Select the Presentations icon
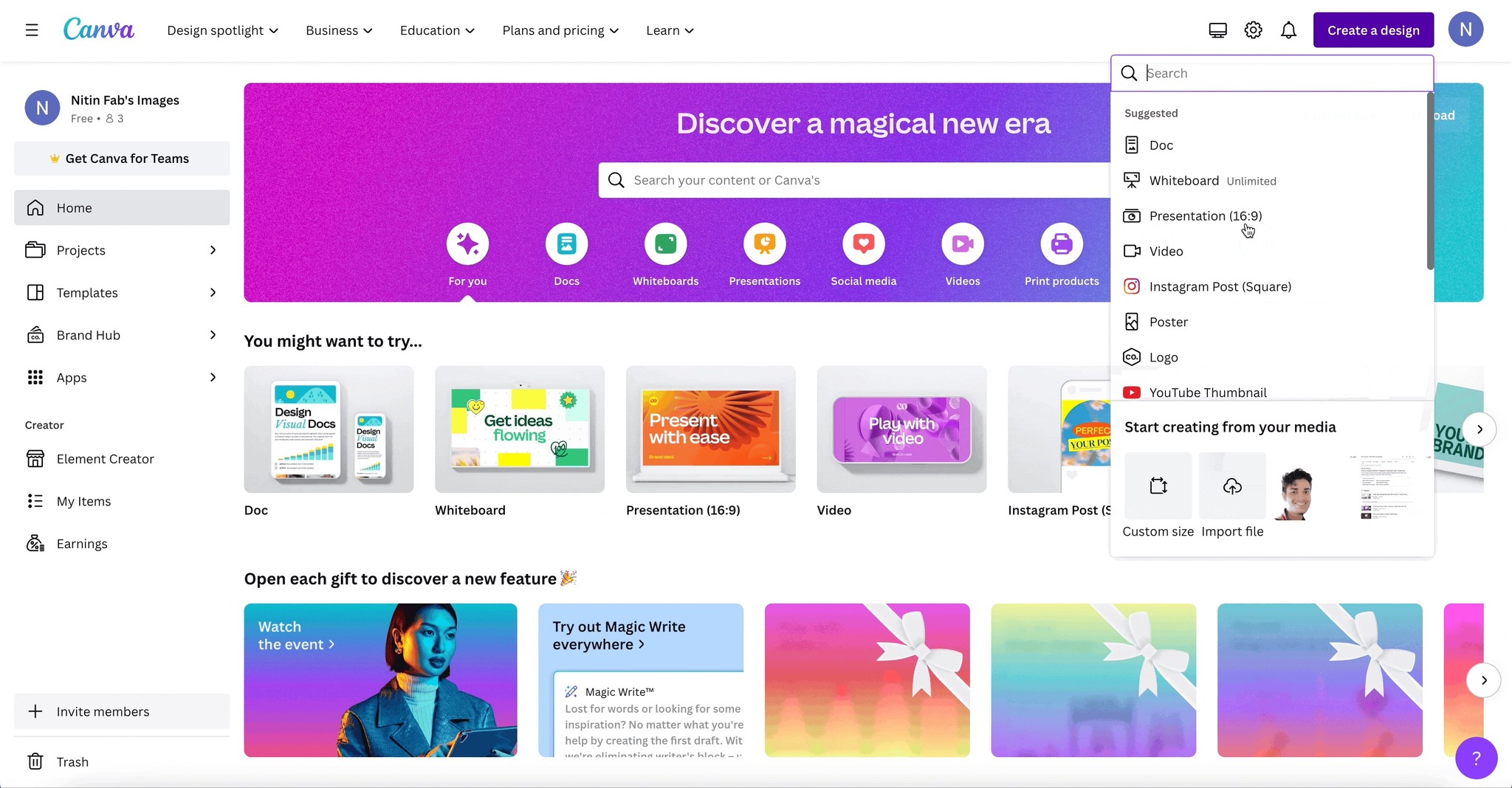The width and height of the screenshot is (1512, 788). click(764, 243)
